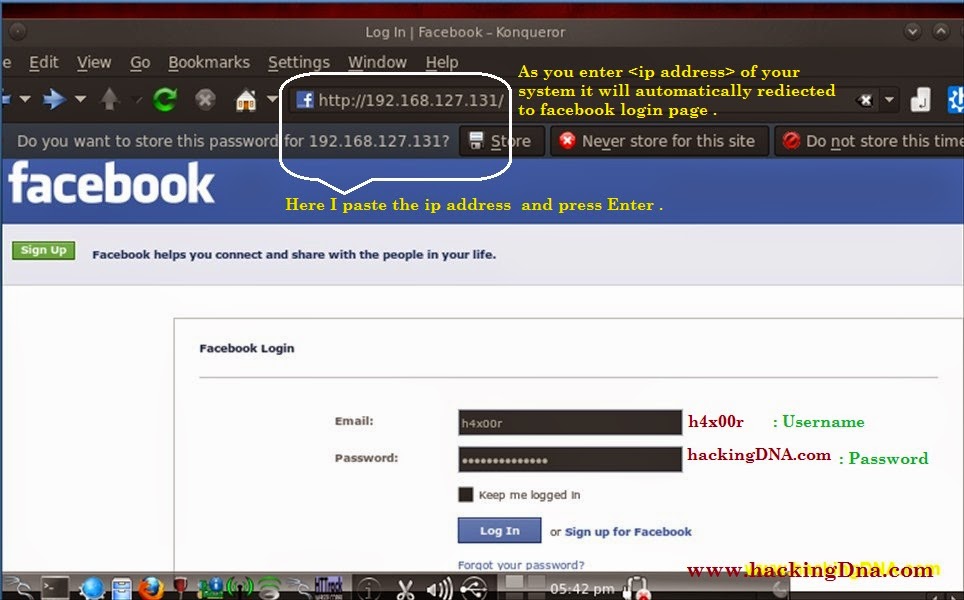Follow the Sign up for Facebook link
964x600 pixels.
click(628, 532)
